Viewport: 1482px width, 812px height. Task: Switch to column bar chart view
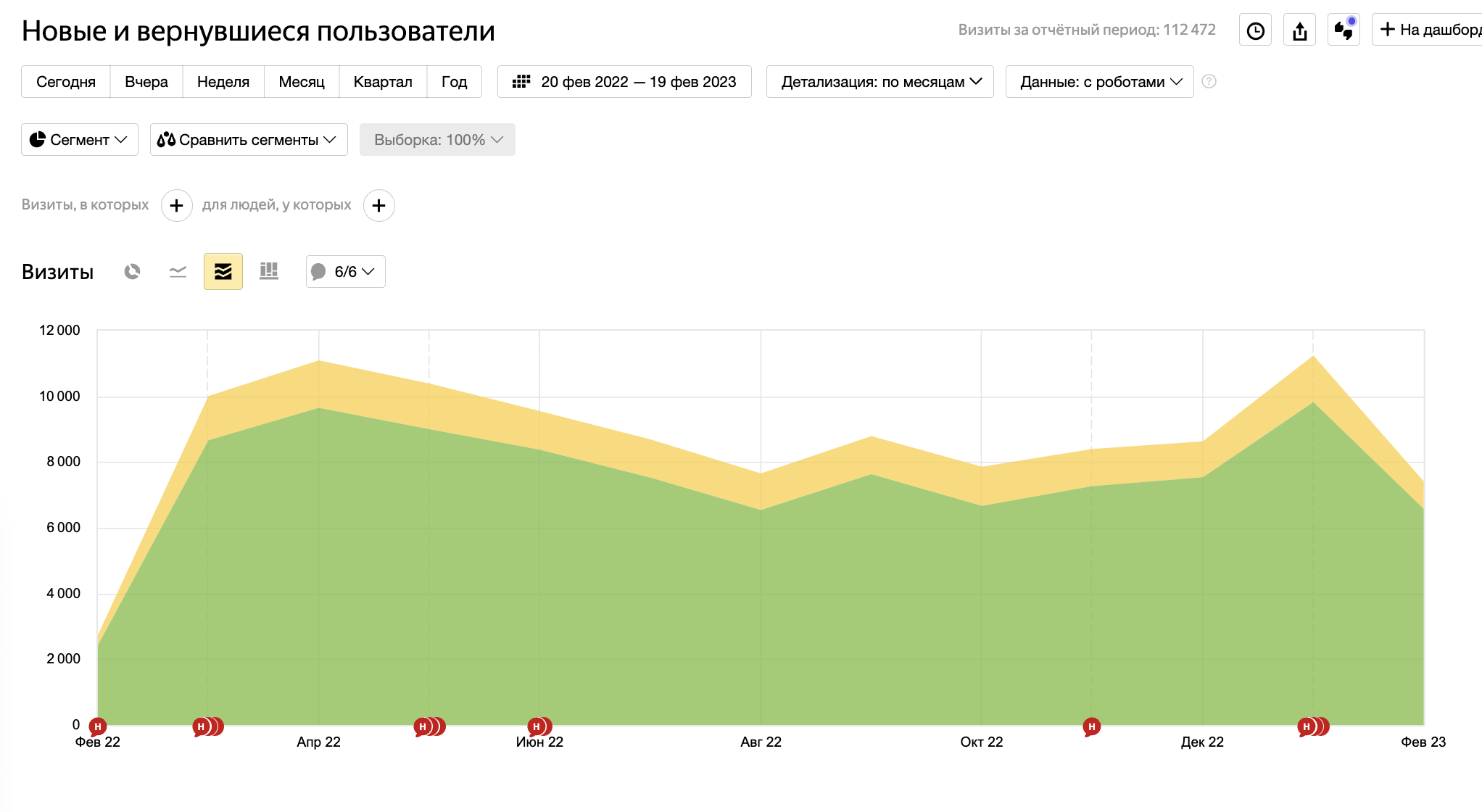269,272
